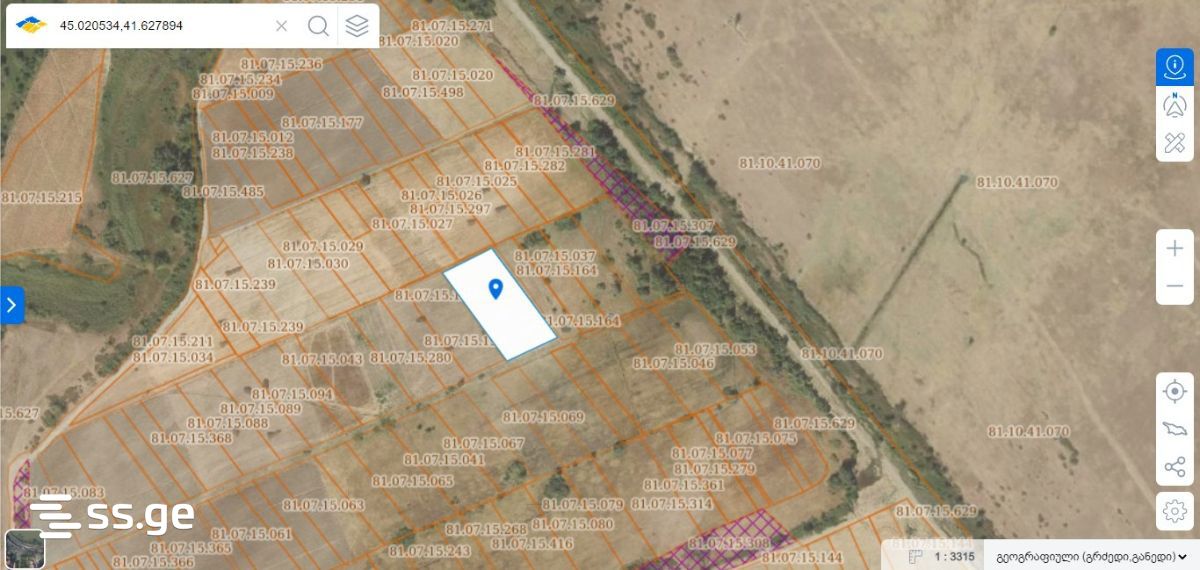Open map settings gear

click(1175, 511)
